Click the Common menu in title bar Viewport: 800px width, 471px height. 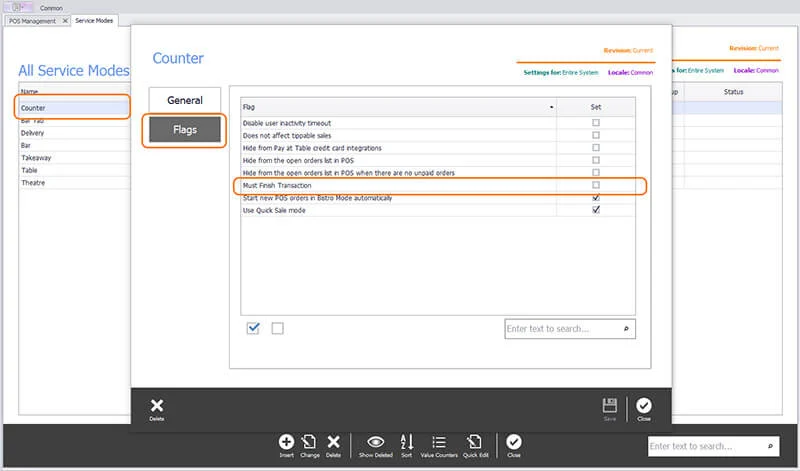point(51,8)
